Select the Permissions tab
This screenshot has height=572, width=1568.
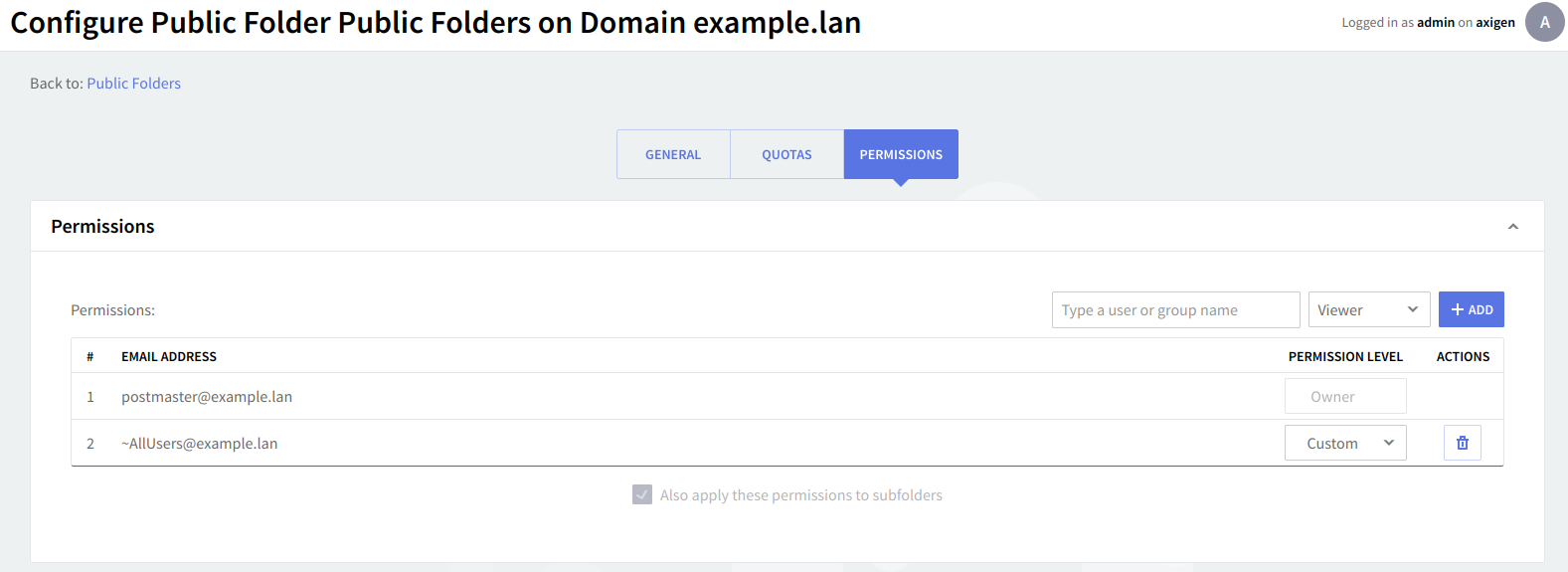pos(901,154)
